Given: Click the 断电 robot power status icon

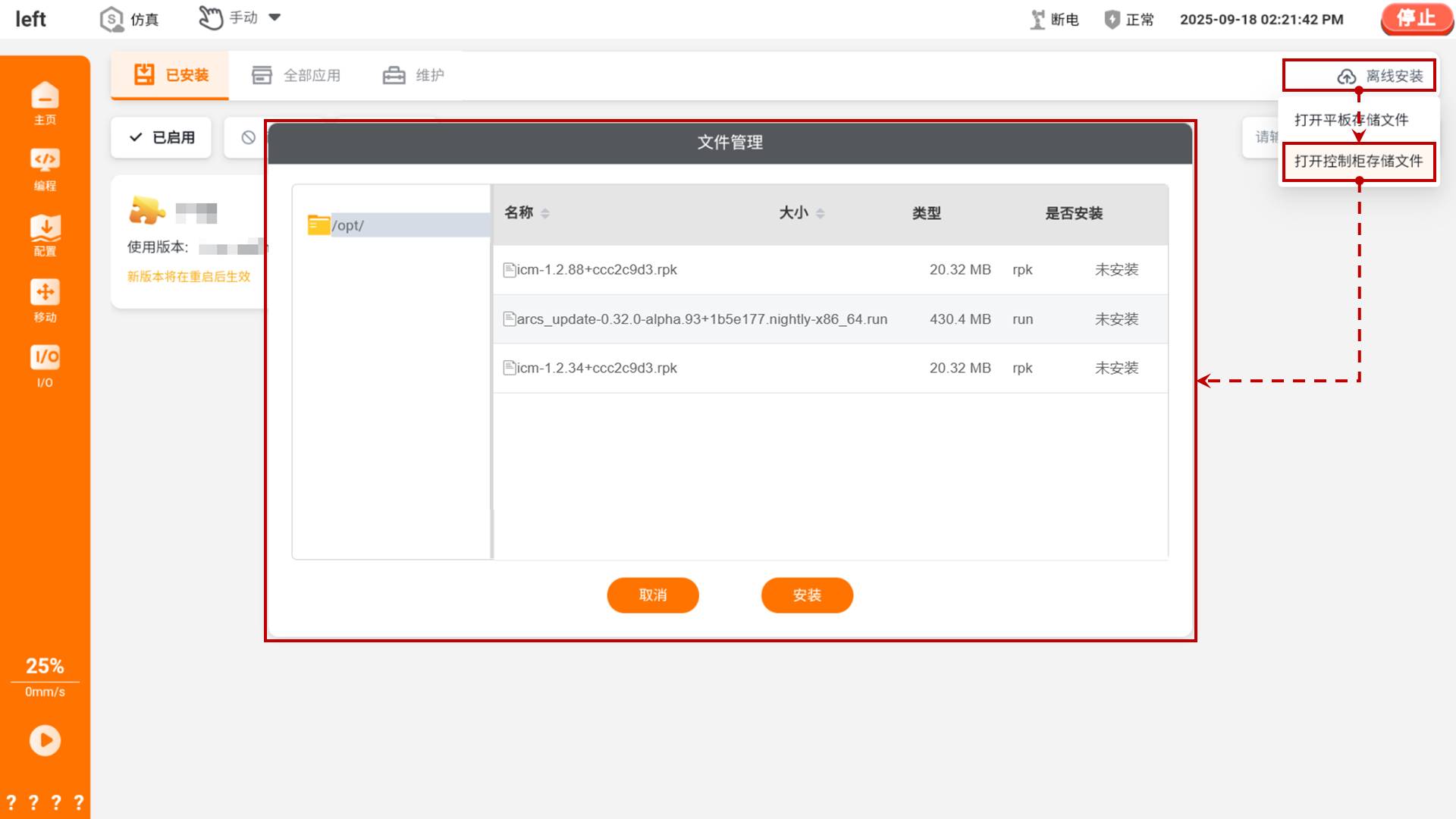Looking at the screenshot, I should [1037, 20].
